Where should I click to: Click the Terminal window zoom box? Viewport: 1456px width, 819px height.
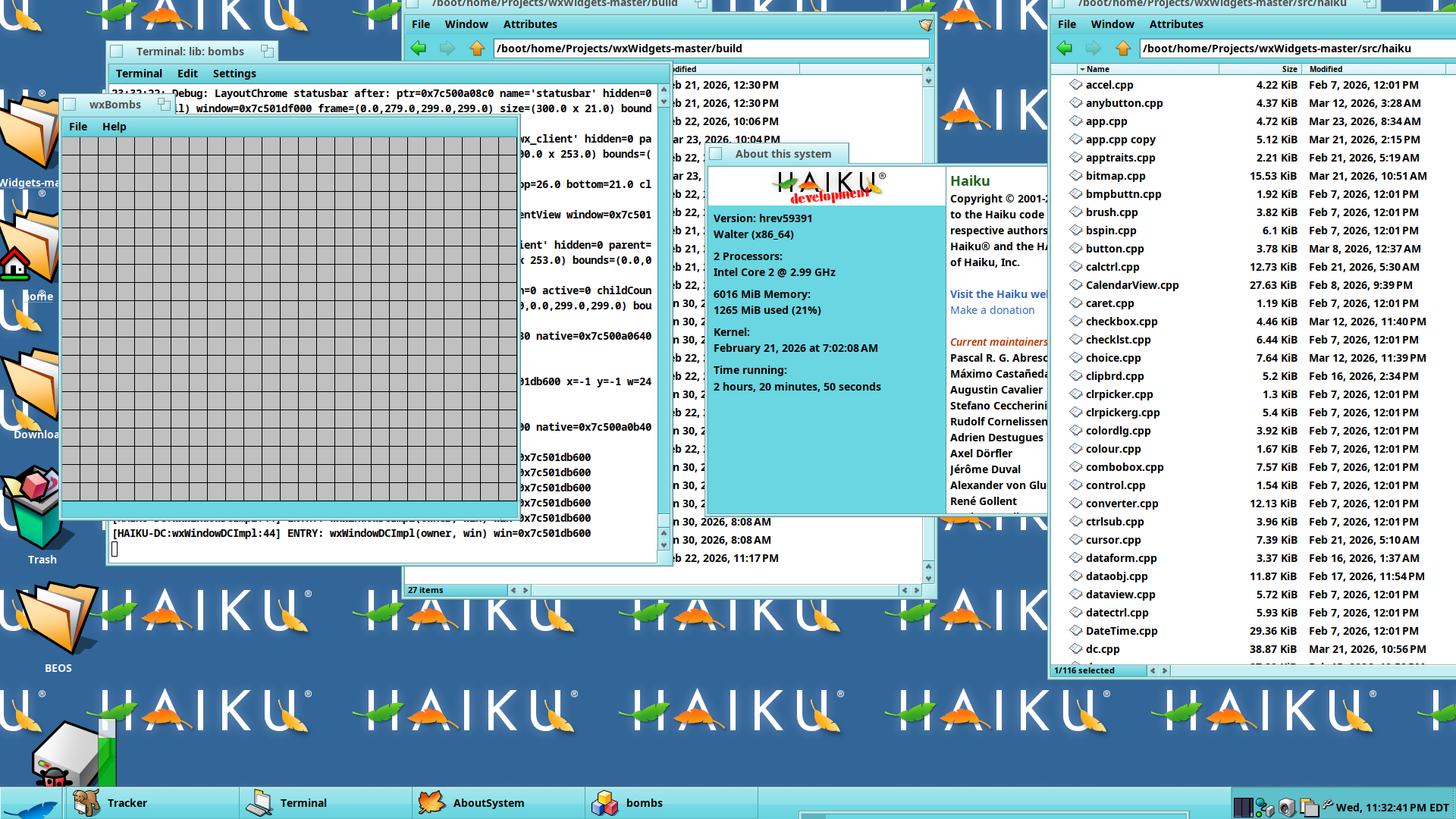point(267,51)
